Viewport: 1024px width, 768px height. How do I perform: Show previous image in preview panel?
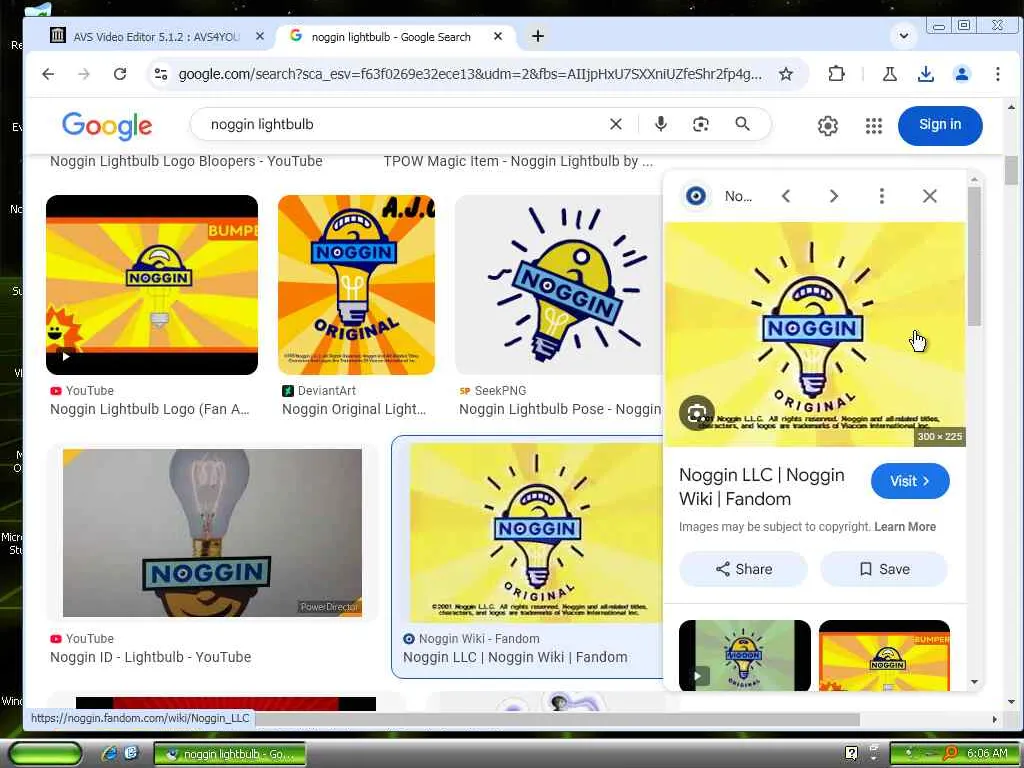pyautogui.click(x=786, y=196)
